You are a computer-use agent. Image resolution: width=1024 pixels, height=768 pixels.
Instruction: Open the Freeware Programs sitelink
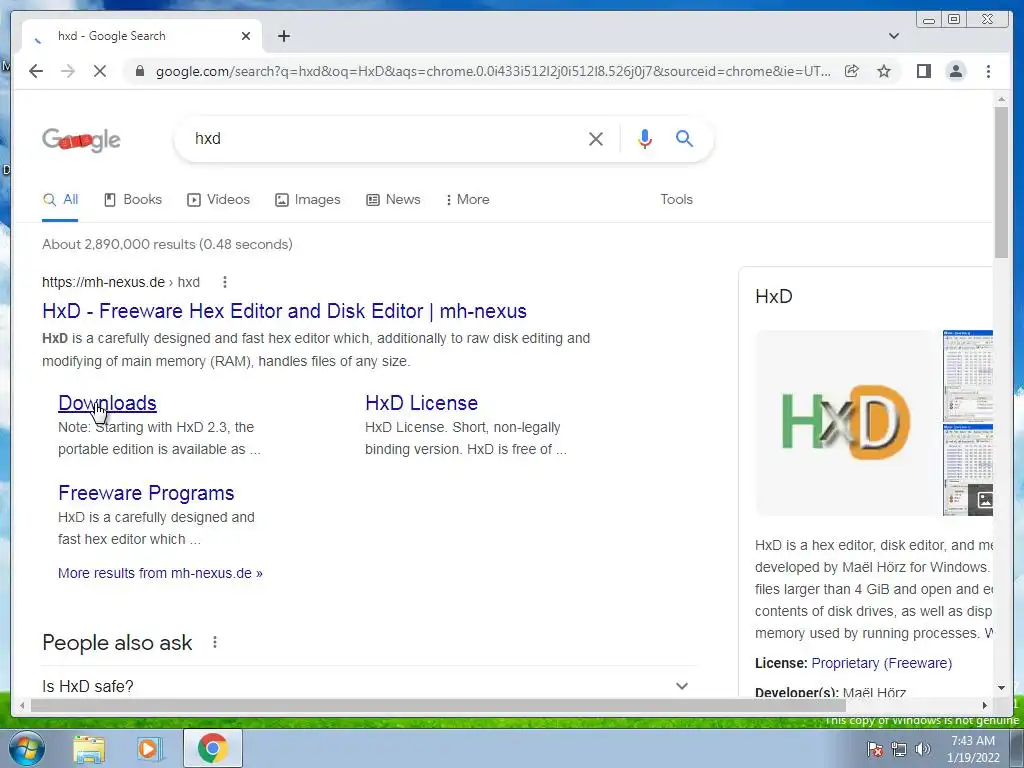point(146,493)
